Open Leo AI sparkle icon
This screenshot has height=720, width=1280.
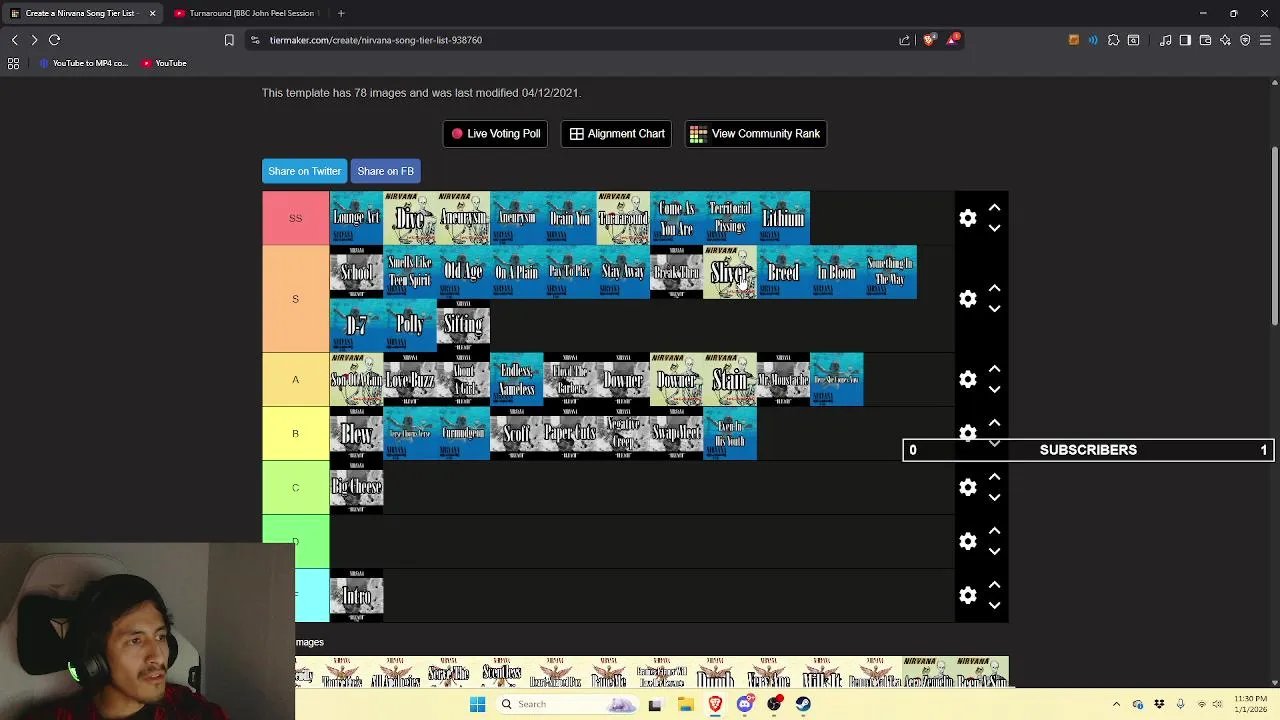(x=1225, y=40)
